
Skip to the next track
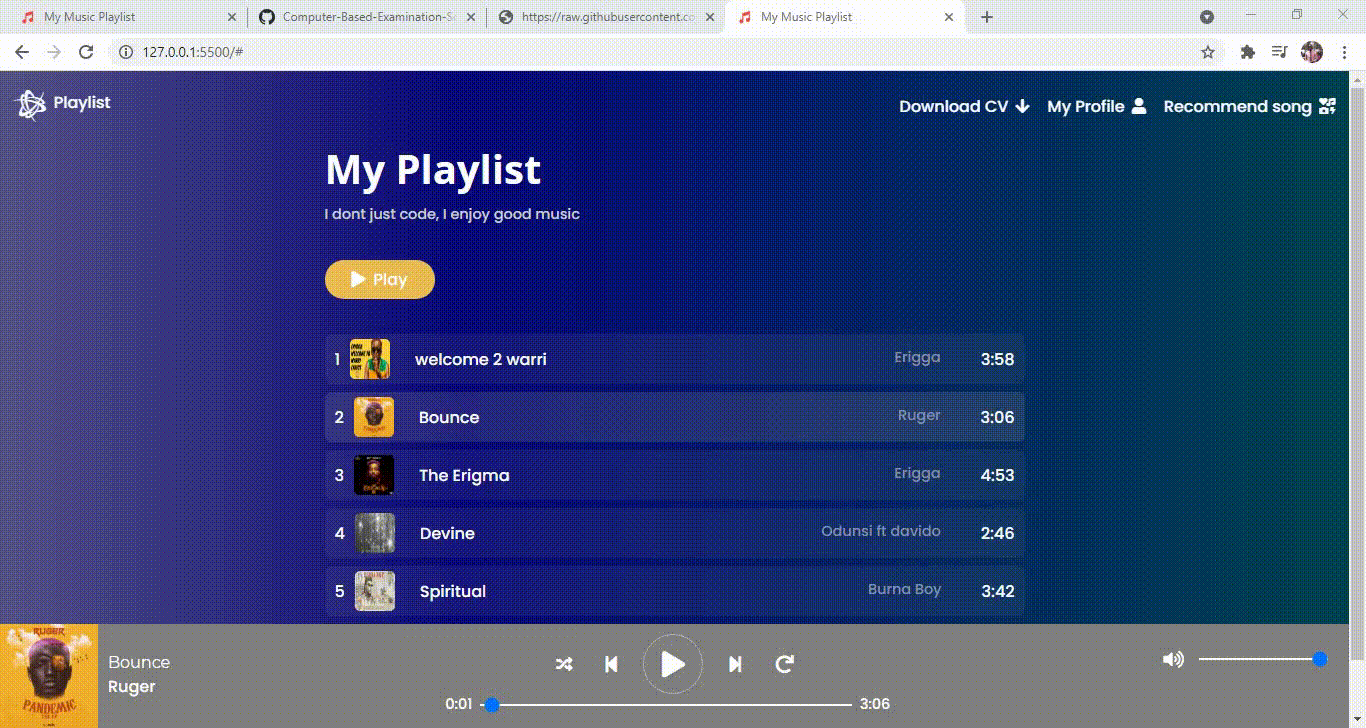(x=735, y=664)
